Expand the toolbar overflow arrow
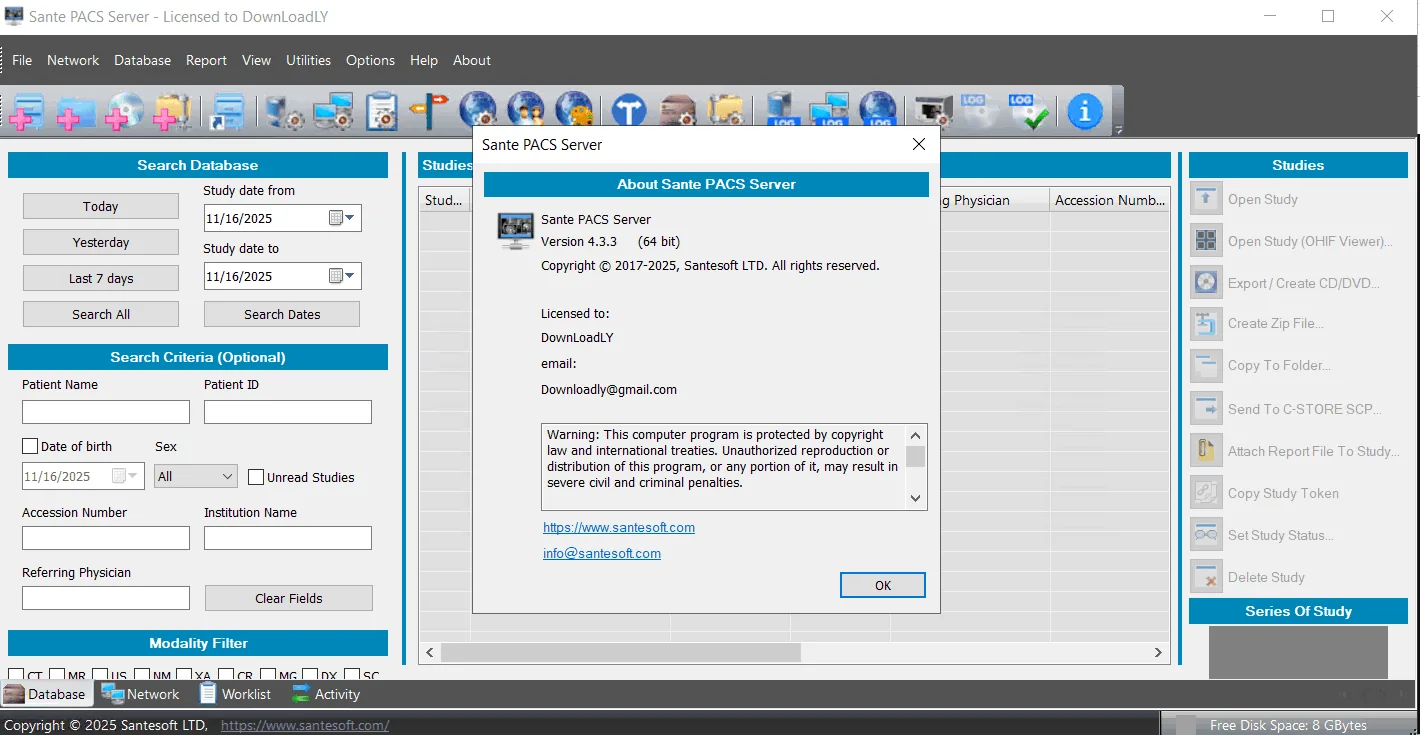The width and height of the screenshot is (1420, 735). pos(1118,130)
